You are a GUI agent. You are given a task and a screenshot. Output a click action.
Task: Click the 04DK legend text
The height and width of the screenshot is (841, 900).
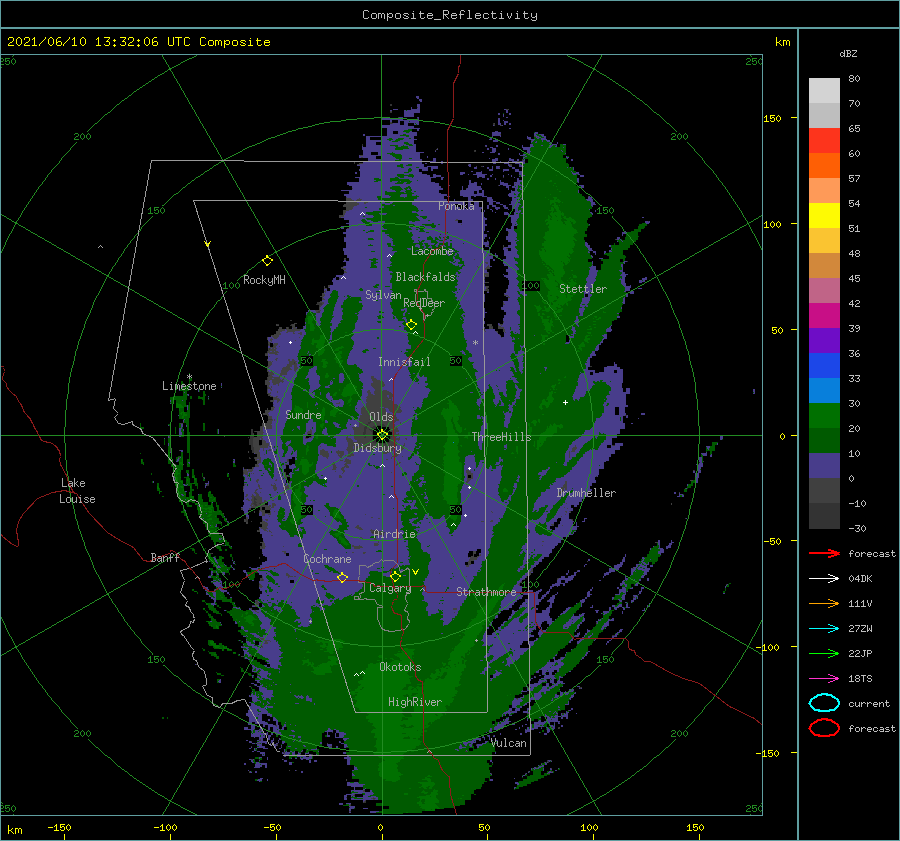(860, 578)
